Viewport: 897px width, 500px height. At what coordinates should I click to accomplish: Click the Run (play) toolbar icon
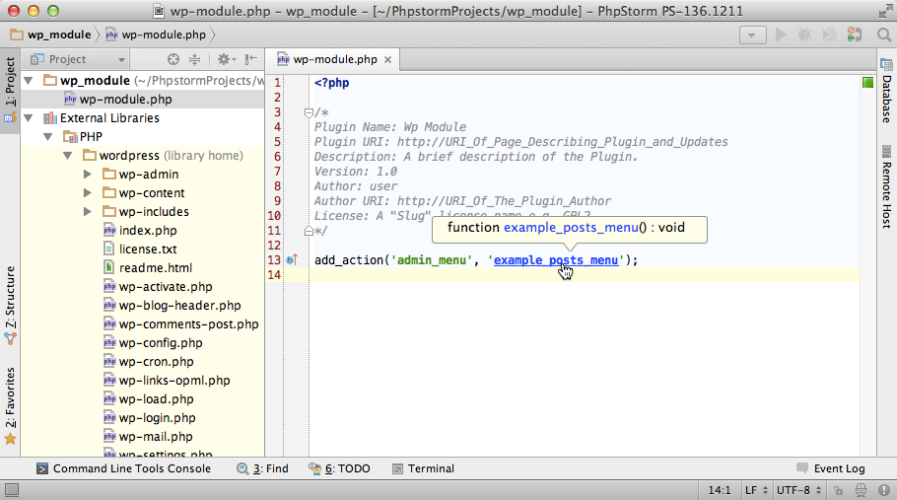780,35
